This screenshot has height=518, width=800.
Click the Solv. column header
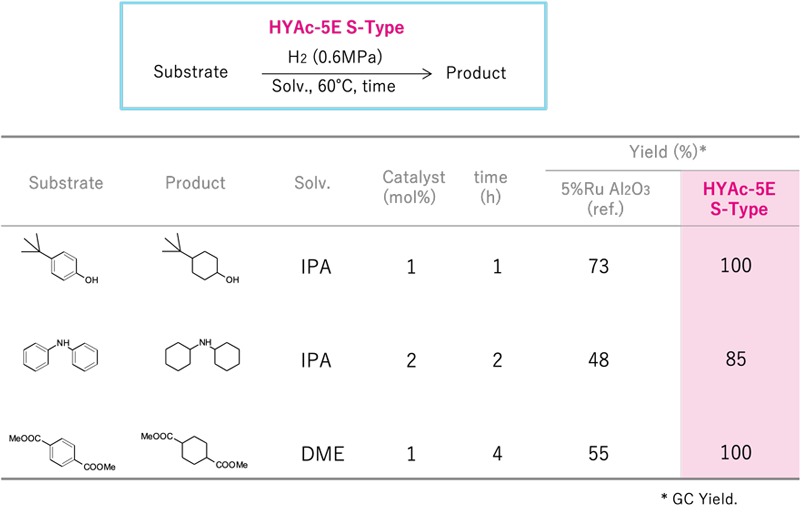click(312, 183)
